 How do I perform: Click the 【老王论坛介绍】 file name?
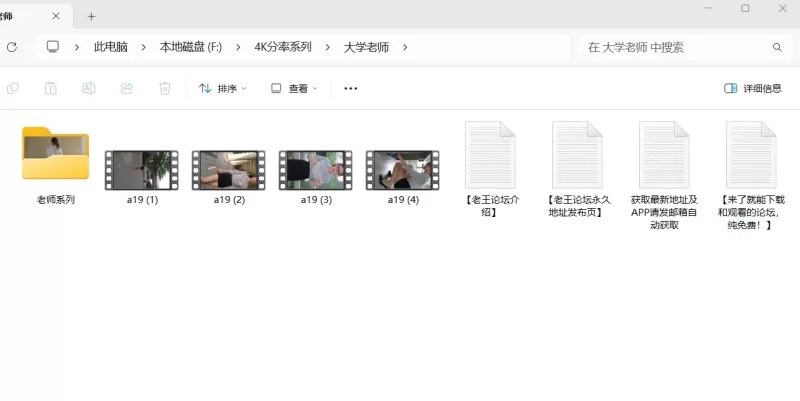pos(491,206)
